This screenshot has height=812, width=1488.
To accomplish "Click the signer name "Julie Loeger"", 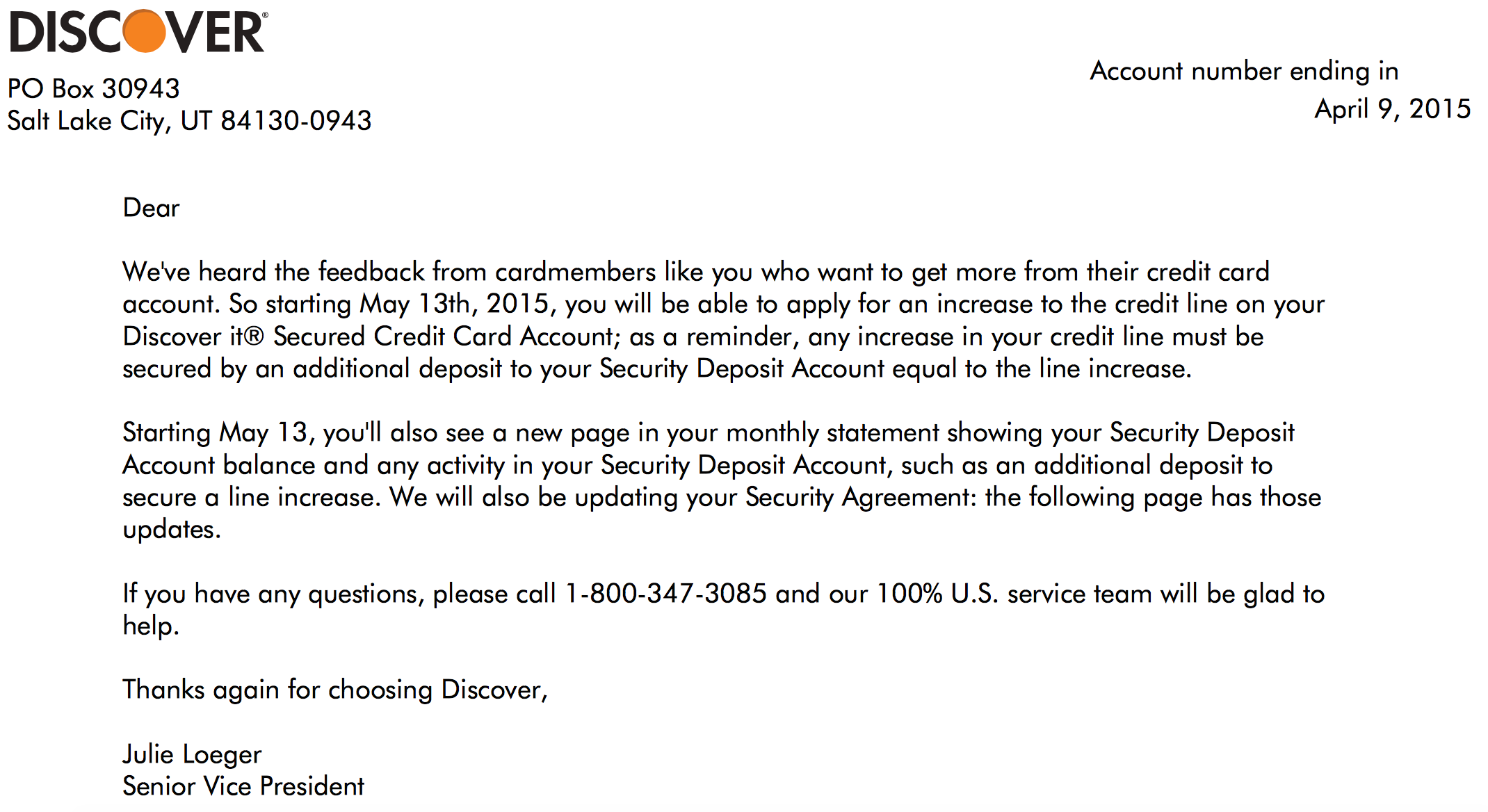I will (x=192, y=754).
